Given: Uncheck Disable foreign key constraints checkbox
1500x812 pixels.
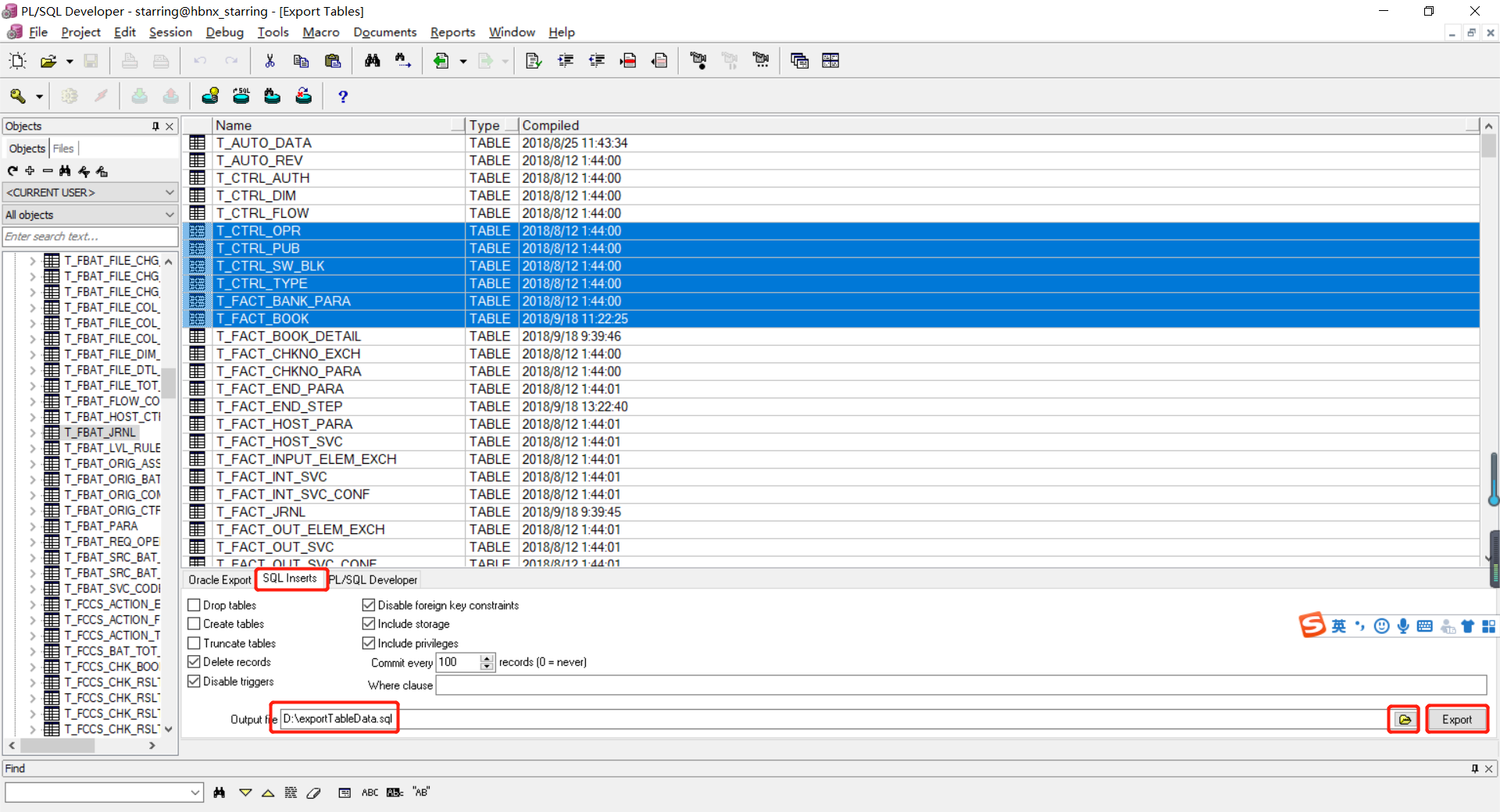Looking at the screenshot, I should [x=369, y=605].
